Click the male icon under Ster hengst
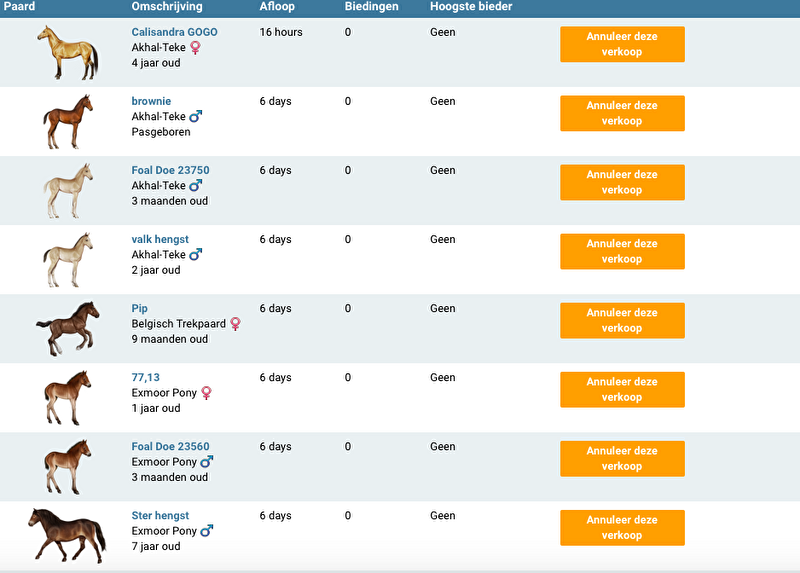 (207, 531)
